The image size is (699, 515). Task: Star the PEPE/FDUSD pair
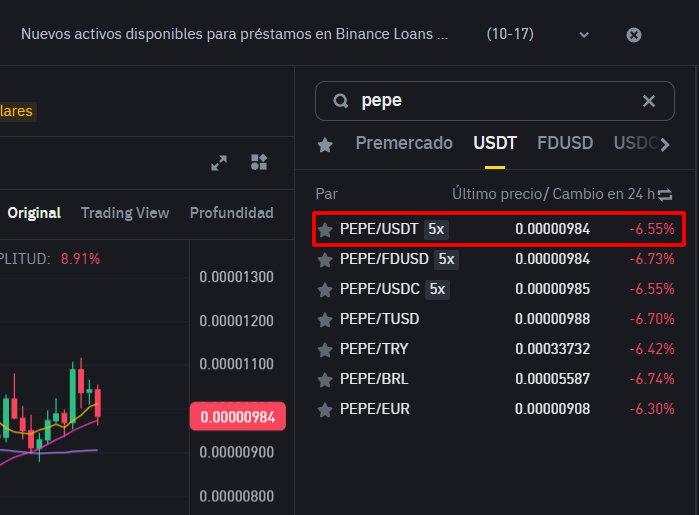[325, 260]
